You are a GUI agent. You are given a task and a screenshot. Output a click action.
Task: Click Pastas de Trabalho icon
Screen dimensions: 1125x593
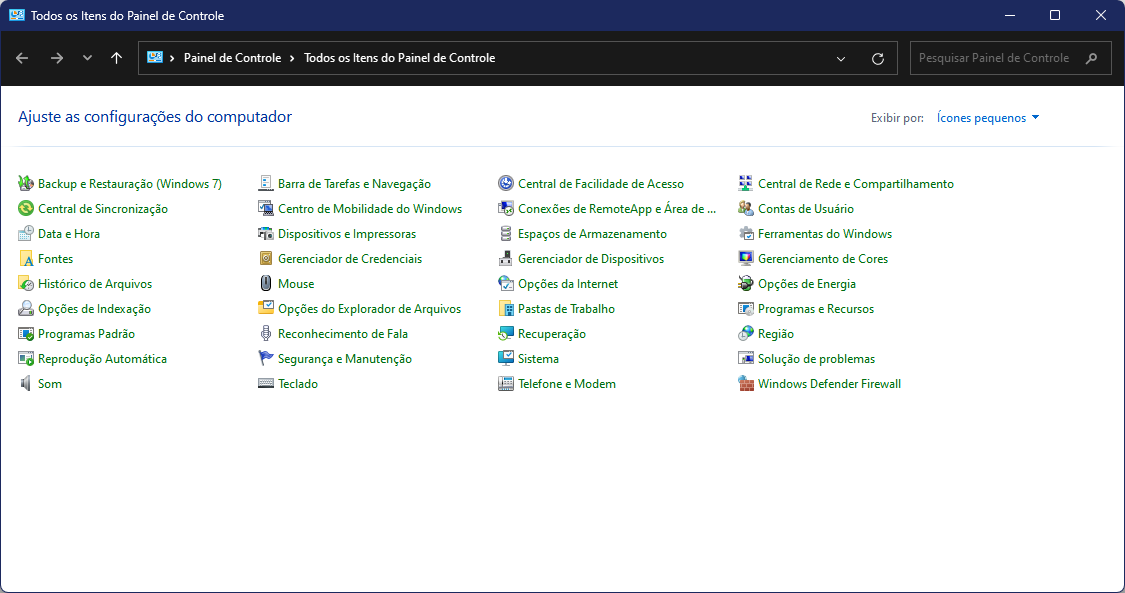506,309
